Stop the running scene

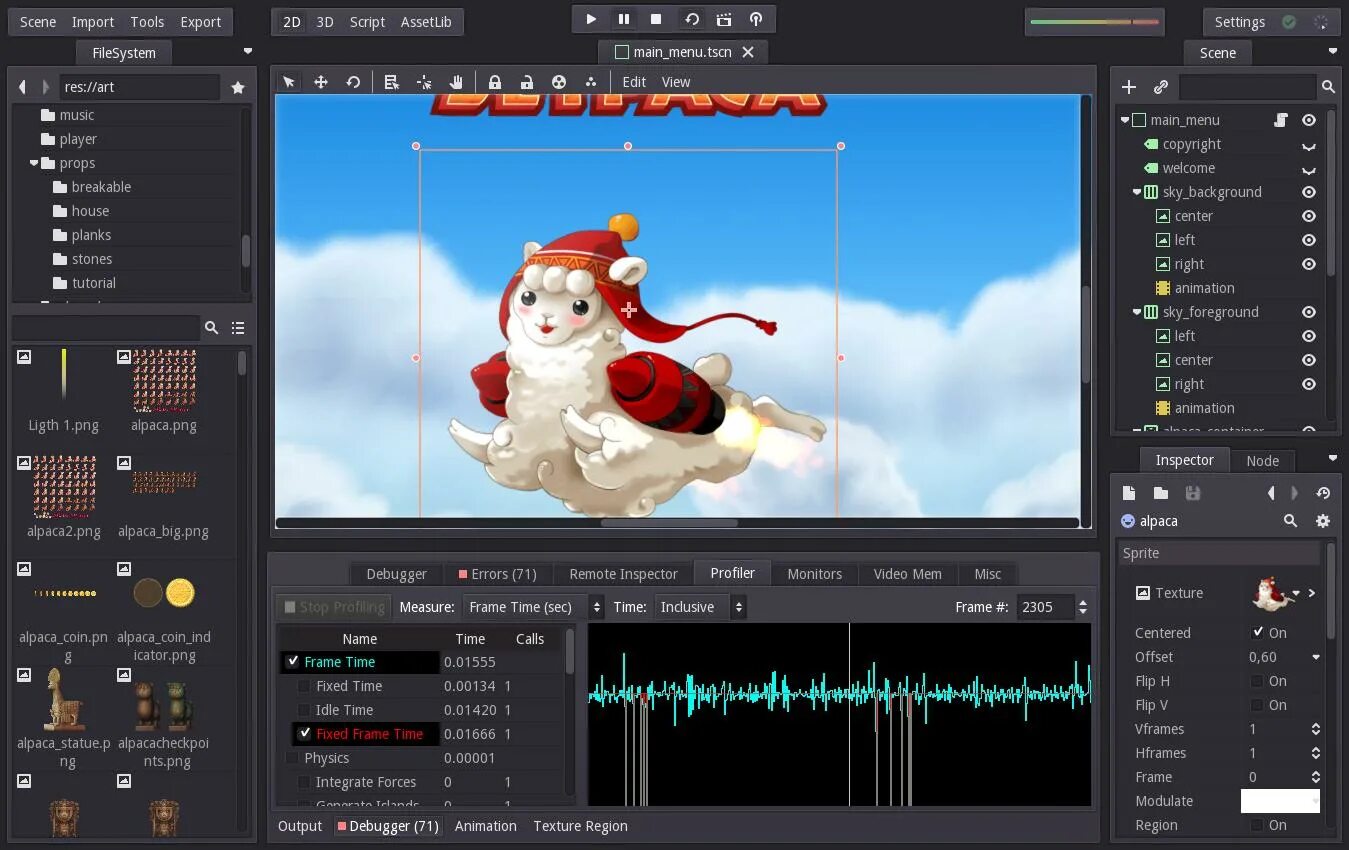pyautogui.click(x=656, y=19)
